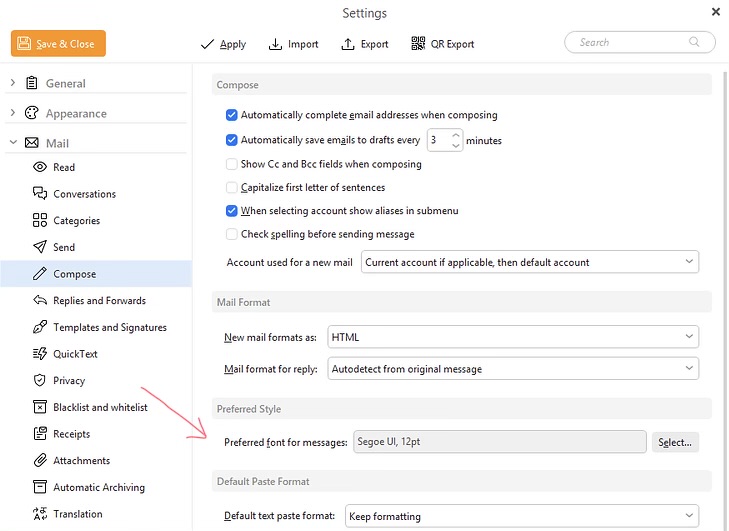Viewport: 729px width, 531px height.
Task: Select the Conversations bubbles icon
Action: point(40,193)
